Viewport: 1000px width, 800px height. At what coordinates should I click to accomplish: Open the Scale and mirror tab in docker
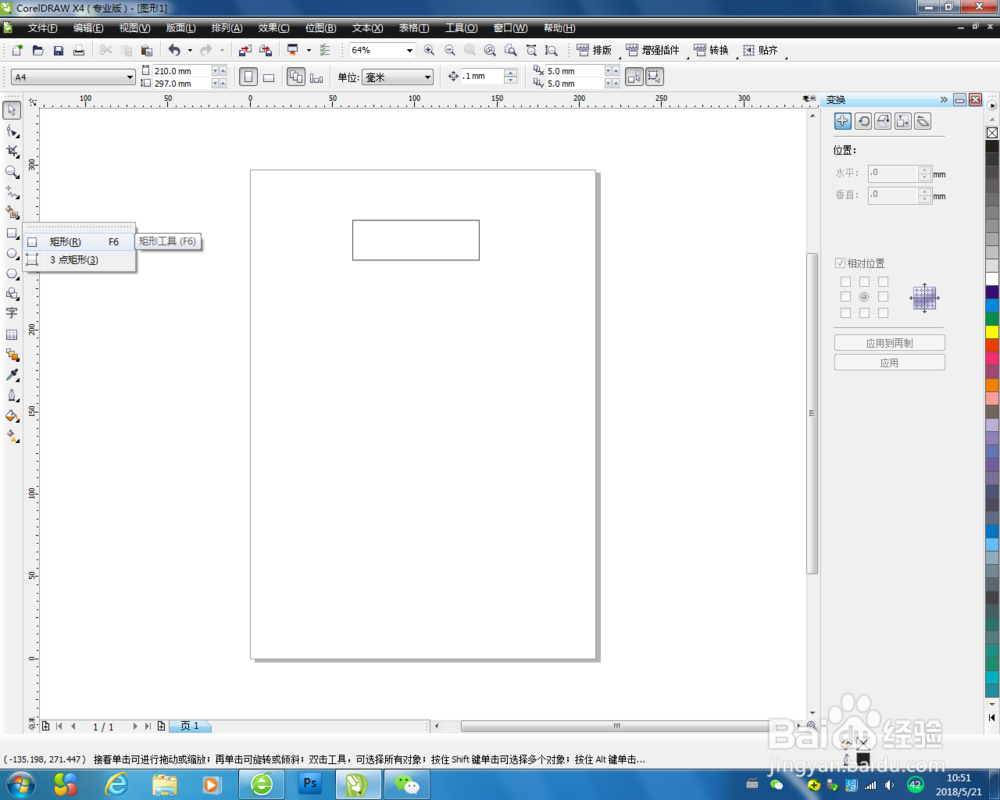[x=883, y=121]
